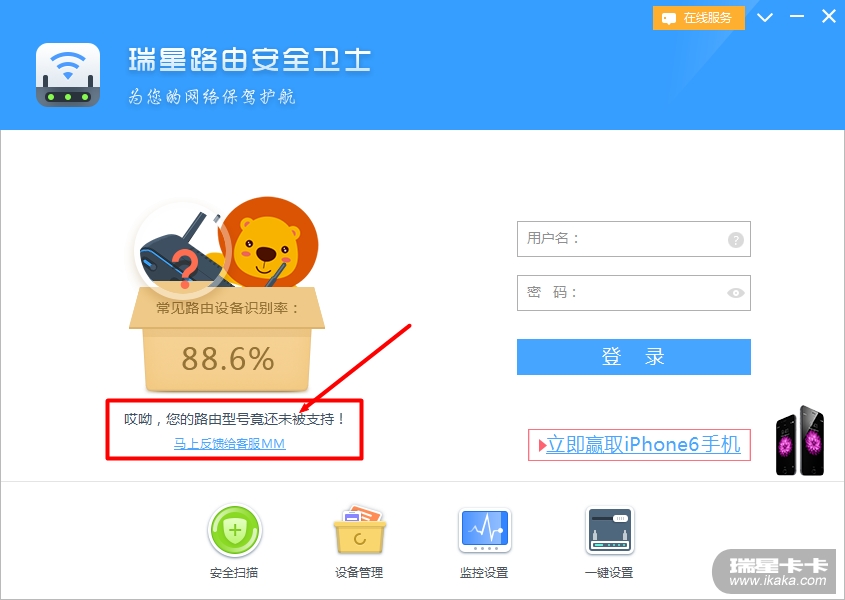Focus the 用户名 username input field
This screenshot has width=845, height=600.
coord(634,239)
